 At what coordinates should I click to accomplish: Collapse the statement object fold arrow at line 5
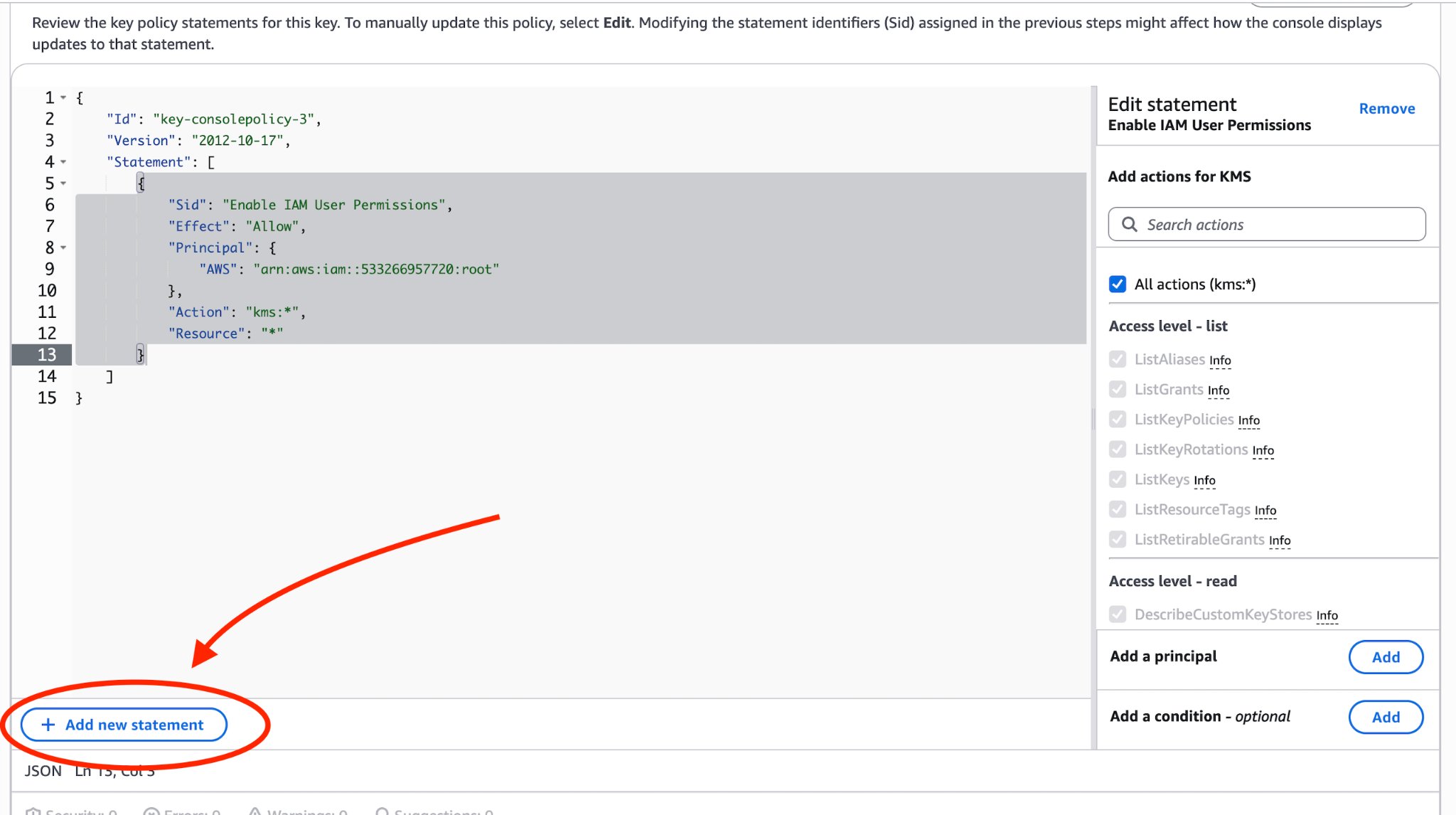pyautogui.click(x=63, y=183)
